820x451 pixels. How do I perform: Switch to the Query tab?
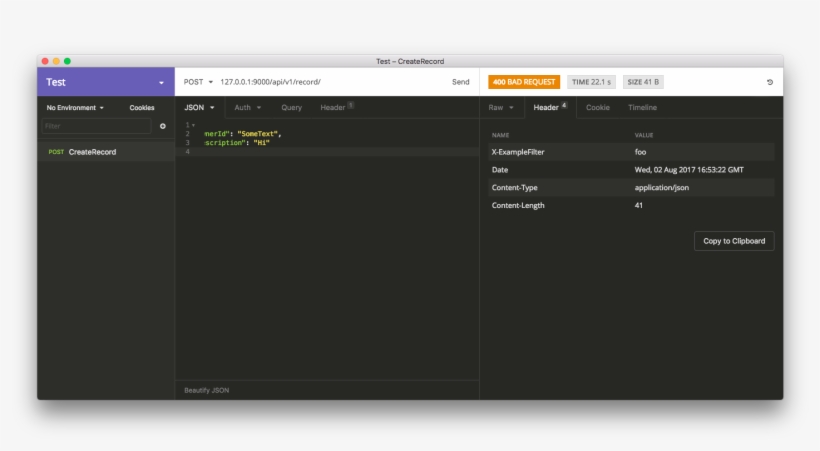(291, 107)
